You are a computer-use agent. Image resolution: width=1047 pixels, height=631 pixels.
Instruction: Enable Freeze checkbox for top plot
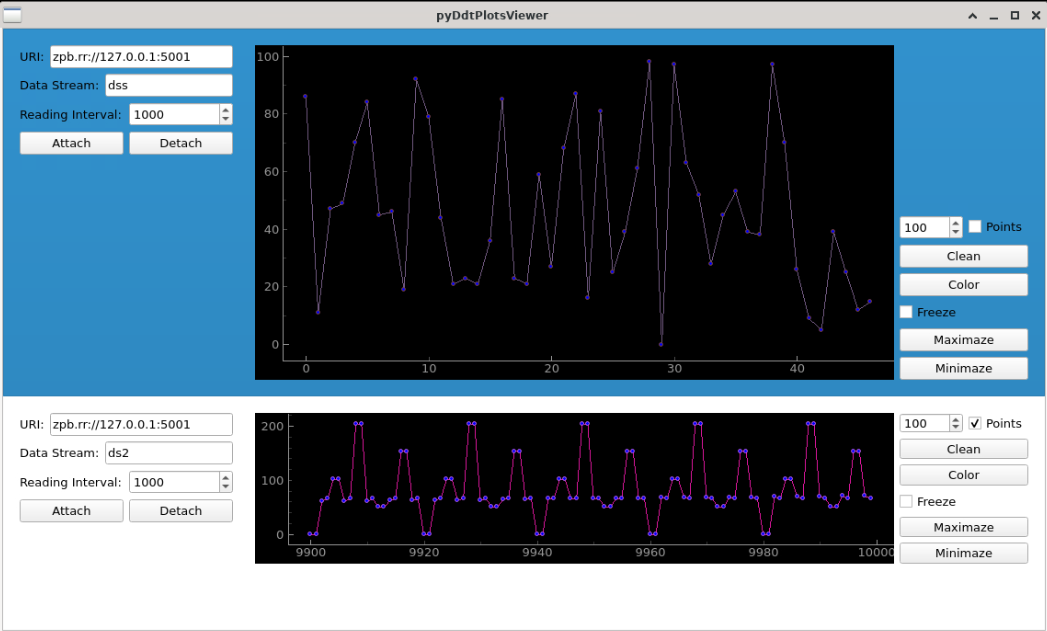[906, 312]
